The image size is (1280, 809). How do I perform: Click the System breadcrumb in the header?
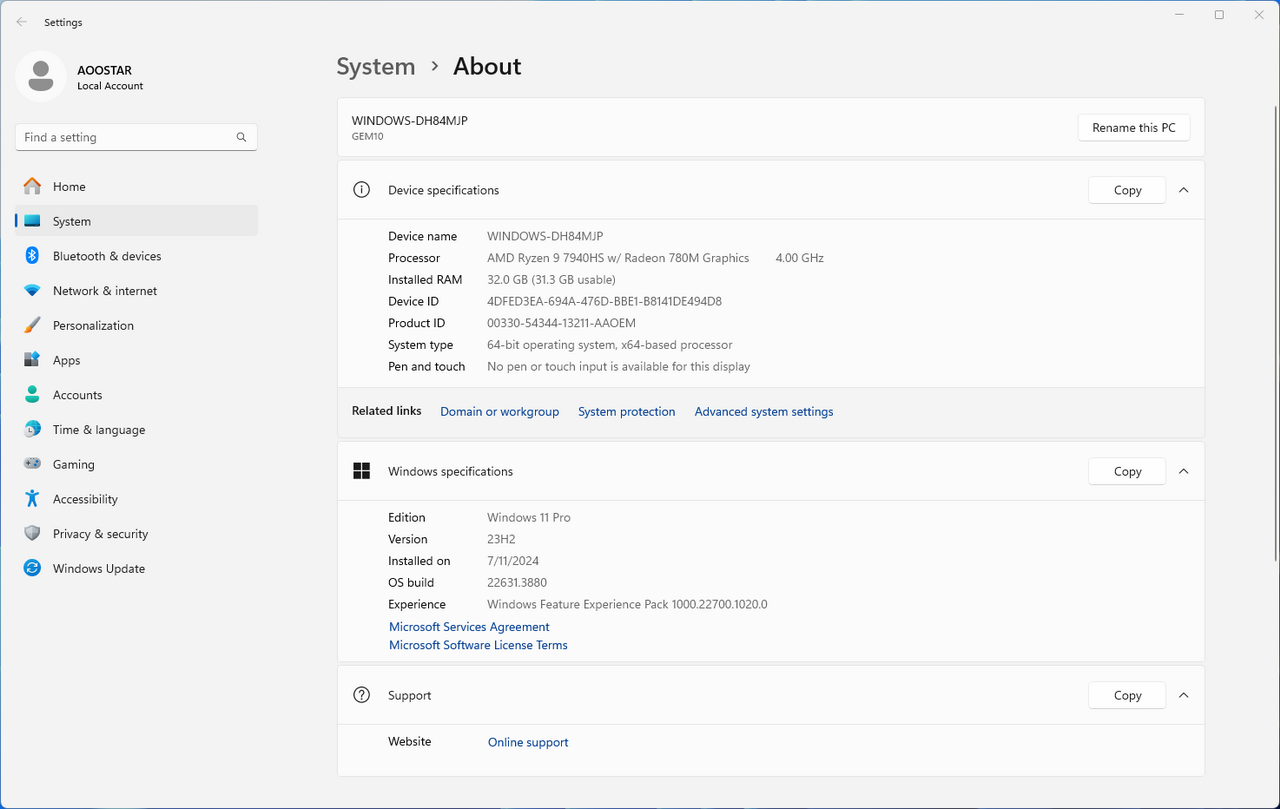click(376, 67)
